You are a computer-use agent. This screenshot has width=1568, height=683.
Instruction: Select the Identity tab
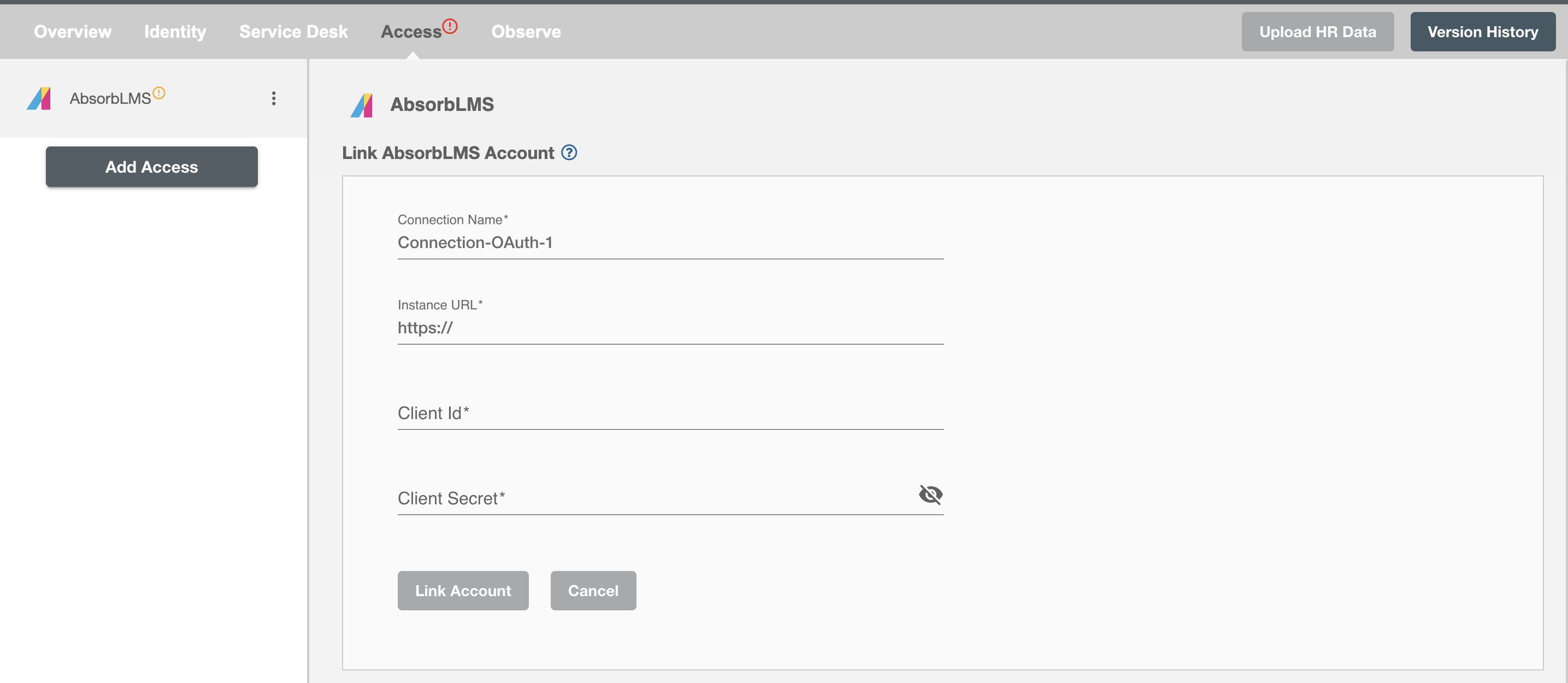pos(174,31)
